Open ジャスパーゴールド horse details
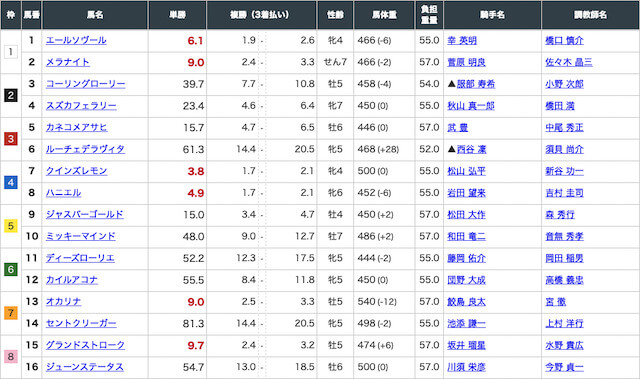Screen dimensions: 640x379 point(84,214)
